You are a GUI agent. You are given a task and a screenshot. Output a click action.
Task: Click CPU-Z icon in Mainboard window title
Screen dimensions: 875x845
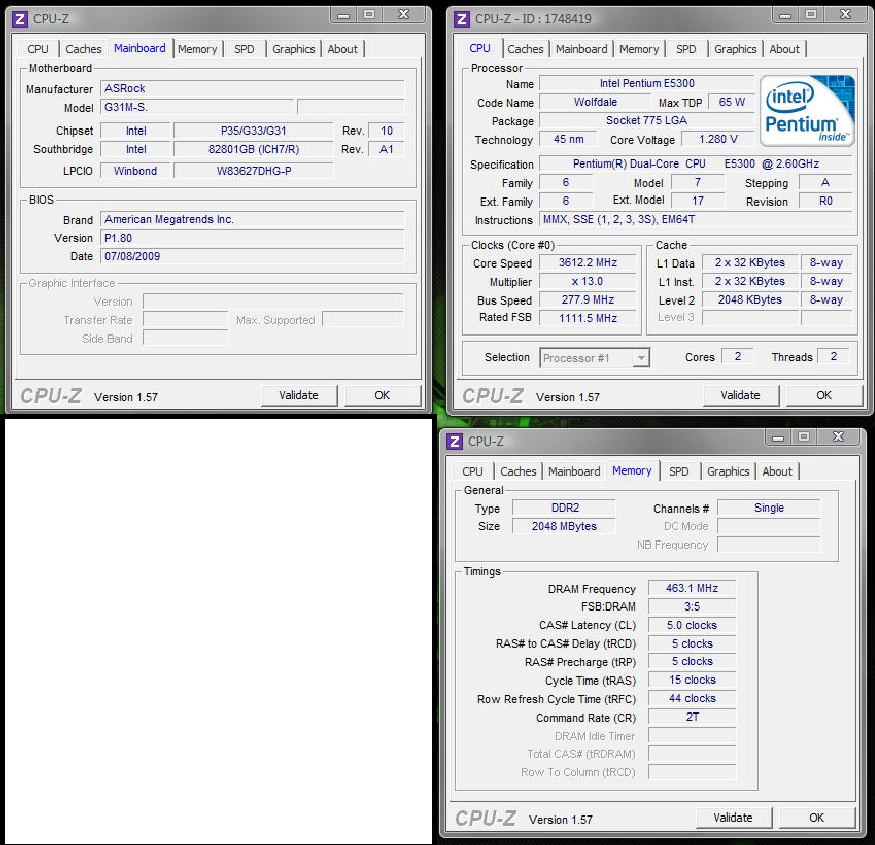20,20
